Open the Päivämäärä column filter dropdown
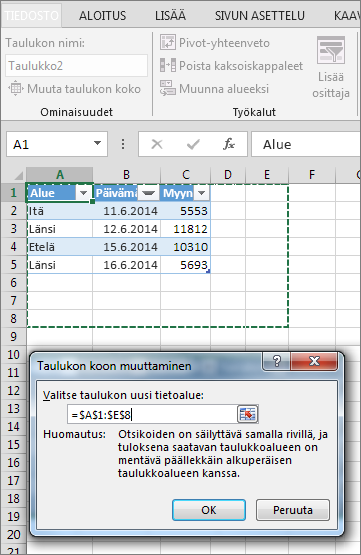Viewport: 361px width, 555px height. coord(148,193)
